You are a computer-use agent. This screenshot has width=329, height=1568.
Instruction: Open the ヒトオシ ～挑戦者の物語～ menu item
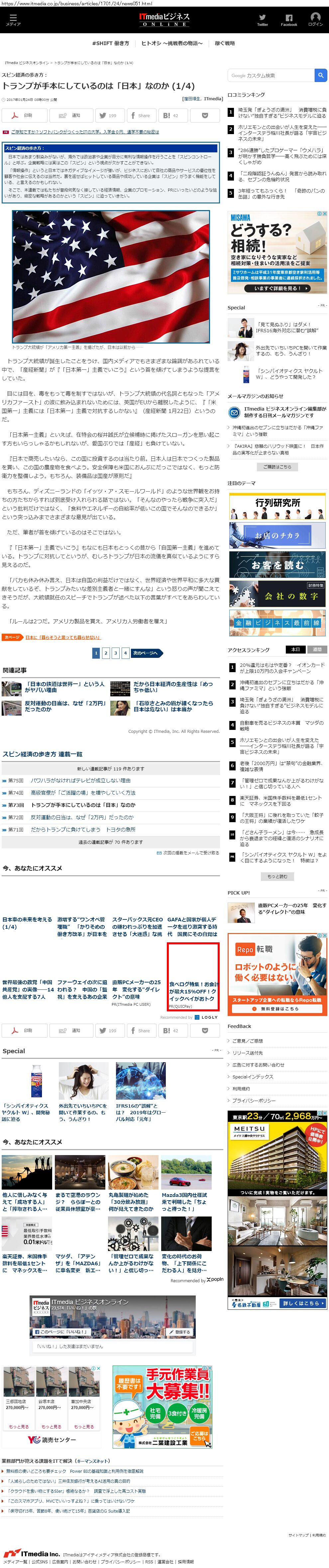pos(172,43)
